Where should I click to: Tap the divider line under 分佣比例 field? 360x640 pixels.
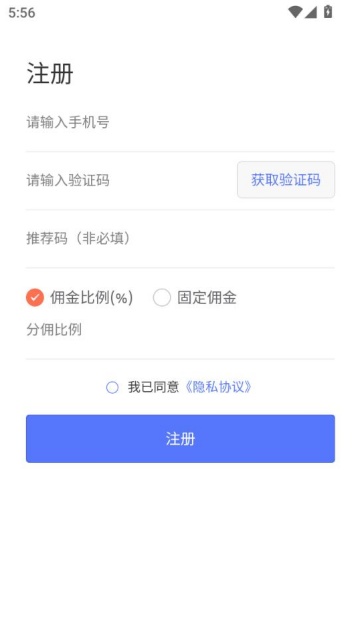pos(180,359)
